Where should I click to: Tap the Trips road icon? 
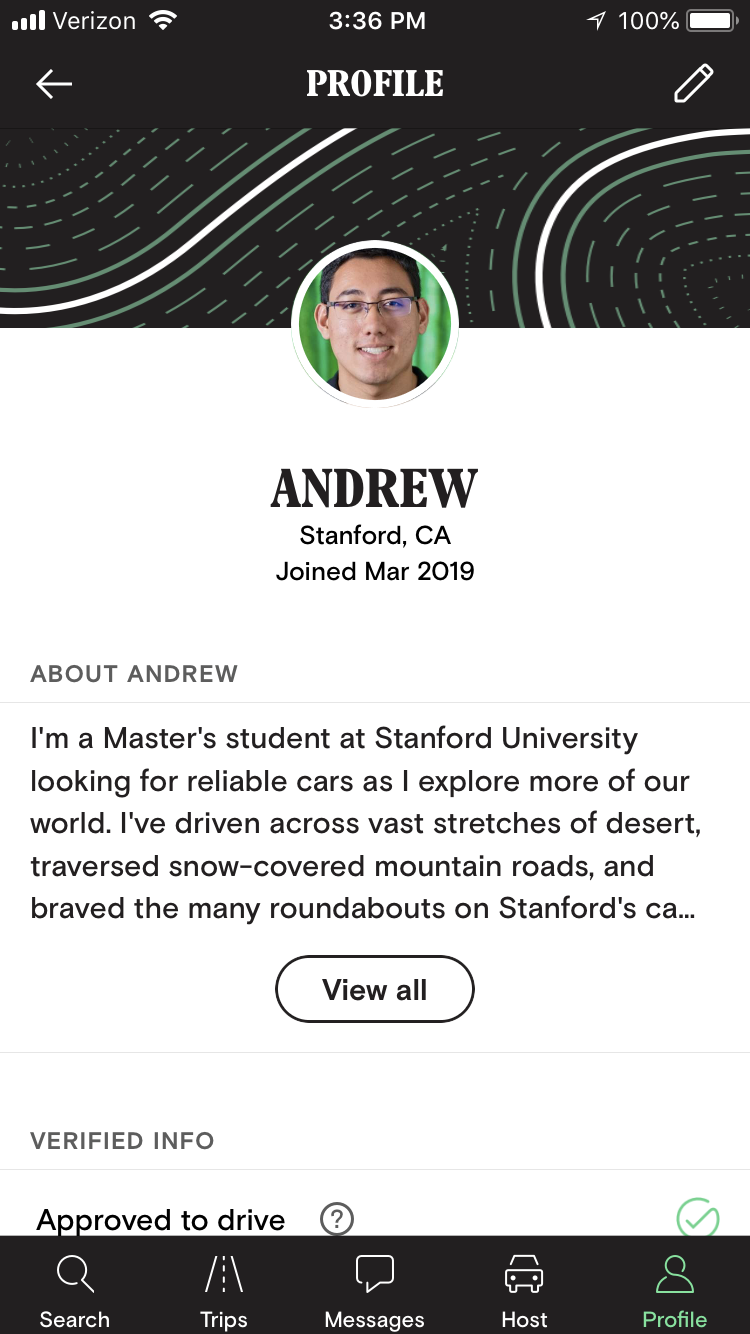click(x=224, y=1274)
